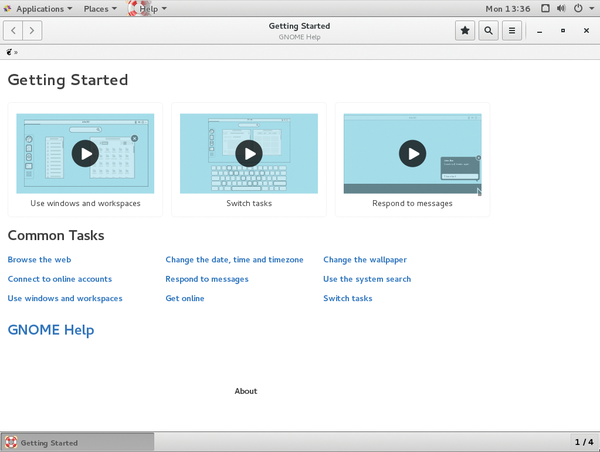600x452 pixels.
Task: Bookmark this page with the star icon
Action: [x=465, y=30]
